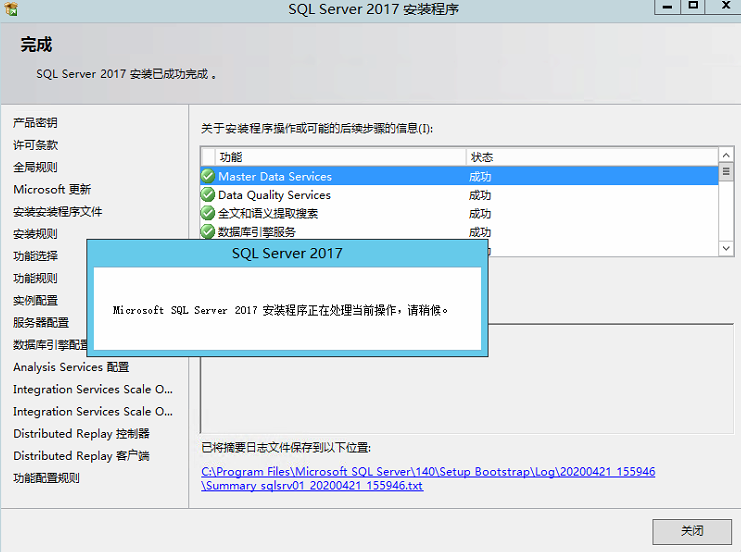The width and height of the screenshot is (741, 552).
Task: Select the Data Quality Services row
Action: tap(459, 195)
